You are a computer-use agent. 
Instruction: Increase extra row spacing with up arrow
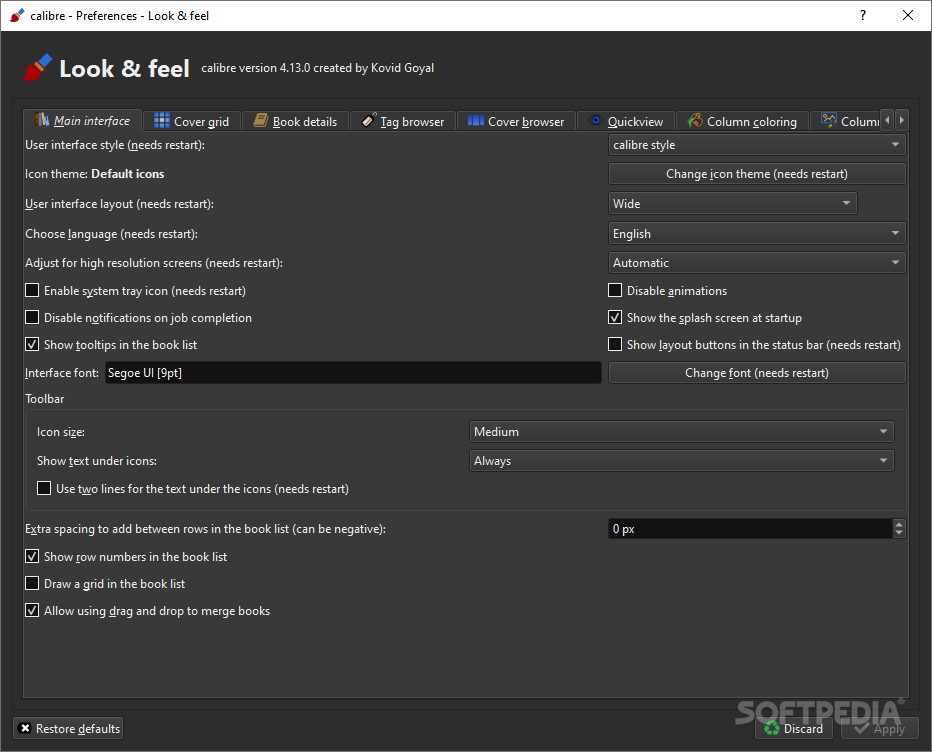899,524
